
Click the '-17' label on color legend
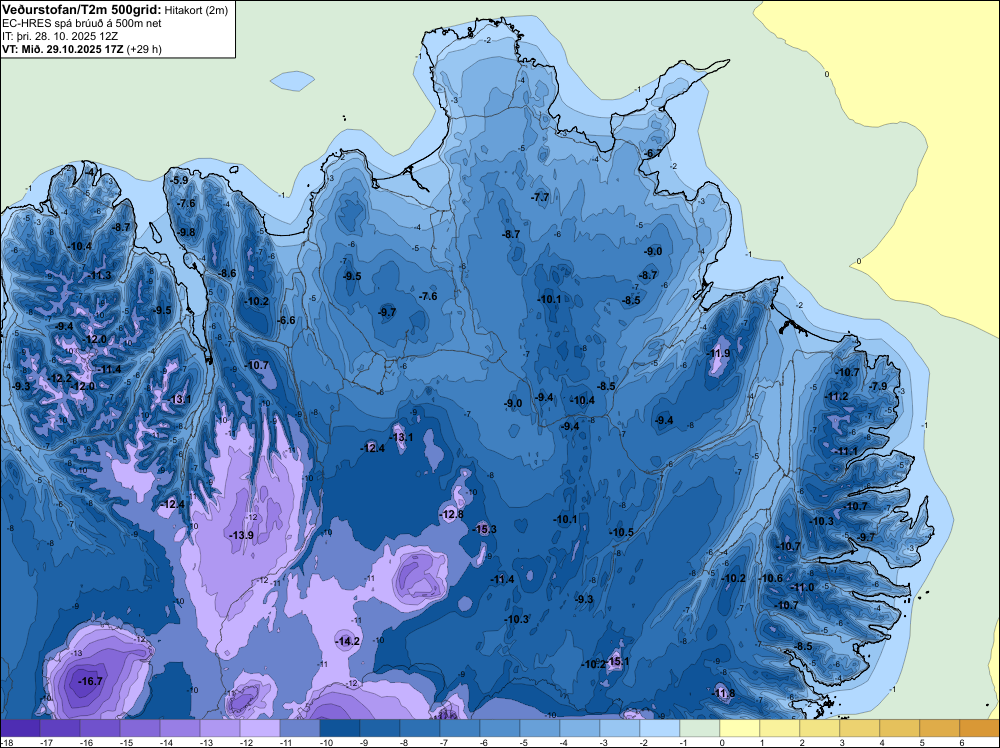pyautogui.click(x=46, y=742)
